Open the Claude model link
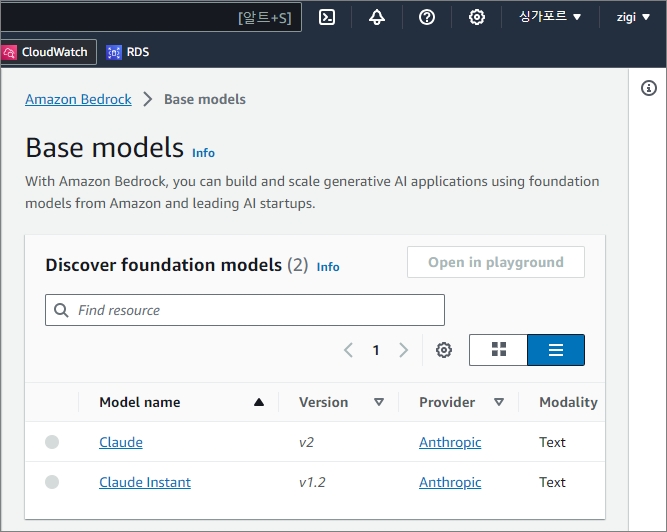667x532 pixels. coord(121,442)
